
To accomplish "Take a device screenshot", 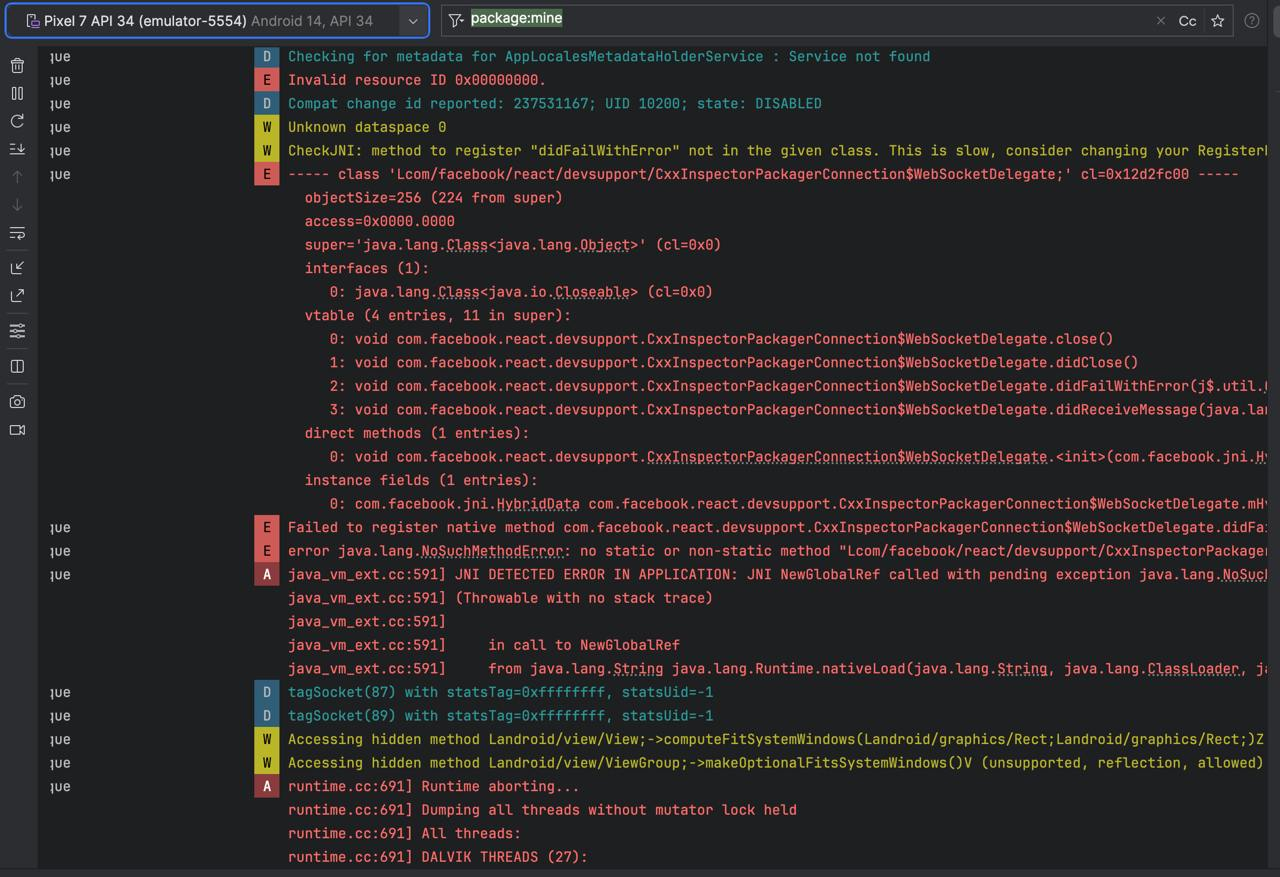I will (17, 402).
